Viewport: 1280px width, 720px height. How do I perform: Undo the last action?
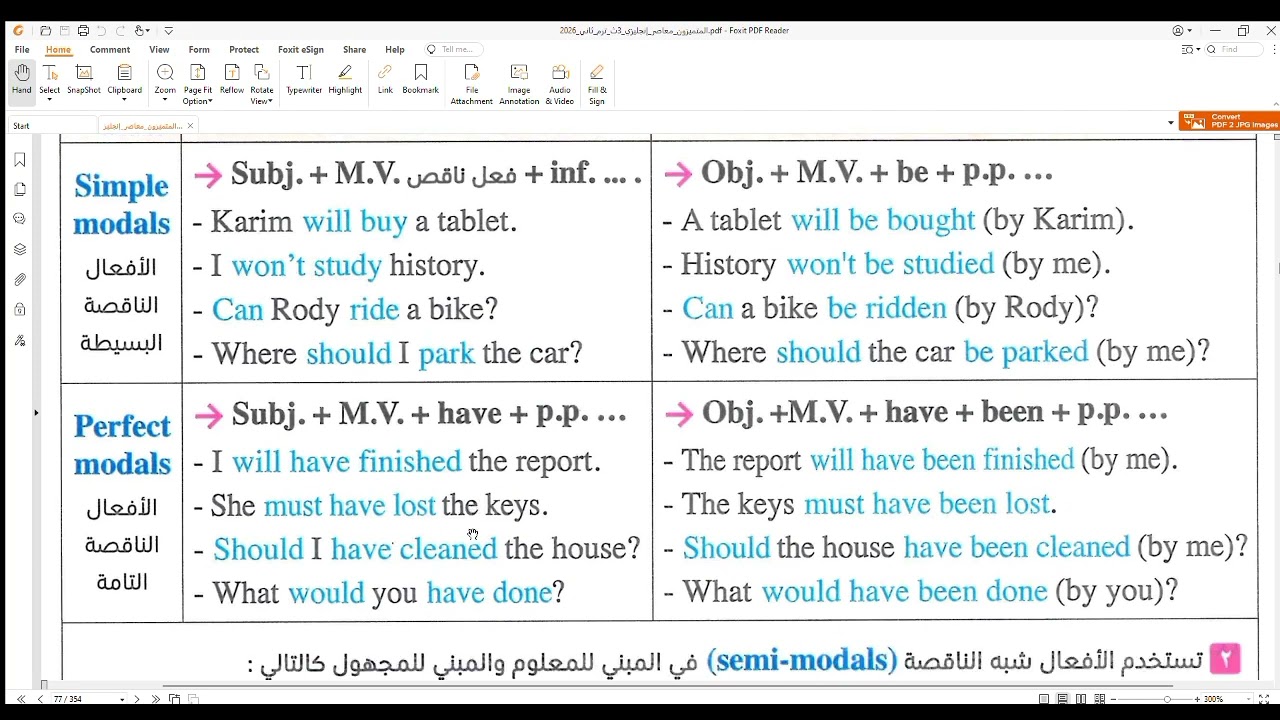[102, 31]
